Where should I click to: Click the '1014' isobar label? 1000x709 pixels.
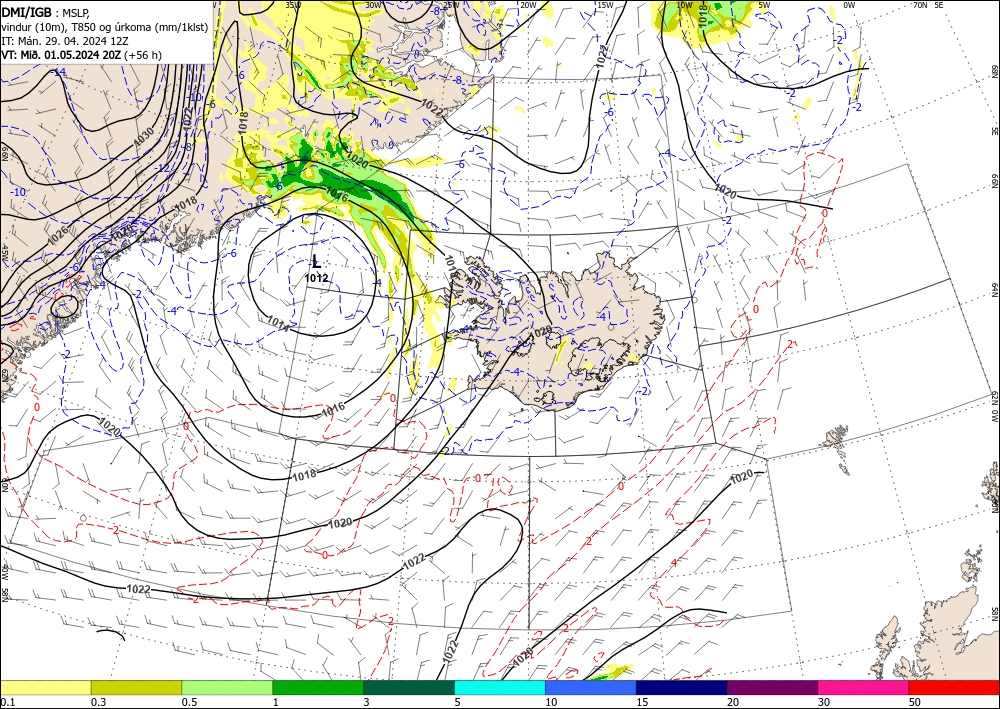[x=279, y=324]
